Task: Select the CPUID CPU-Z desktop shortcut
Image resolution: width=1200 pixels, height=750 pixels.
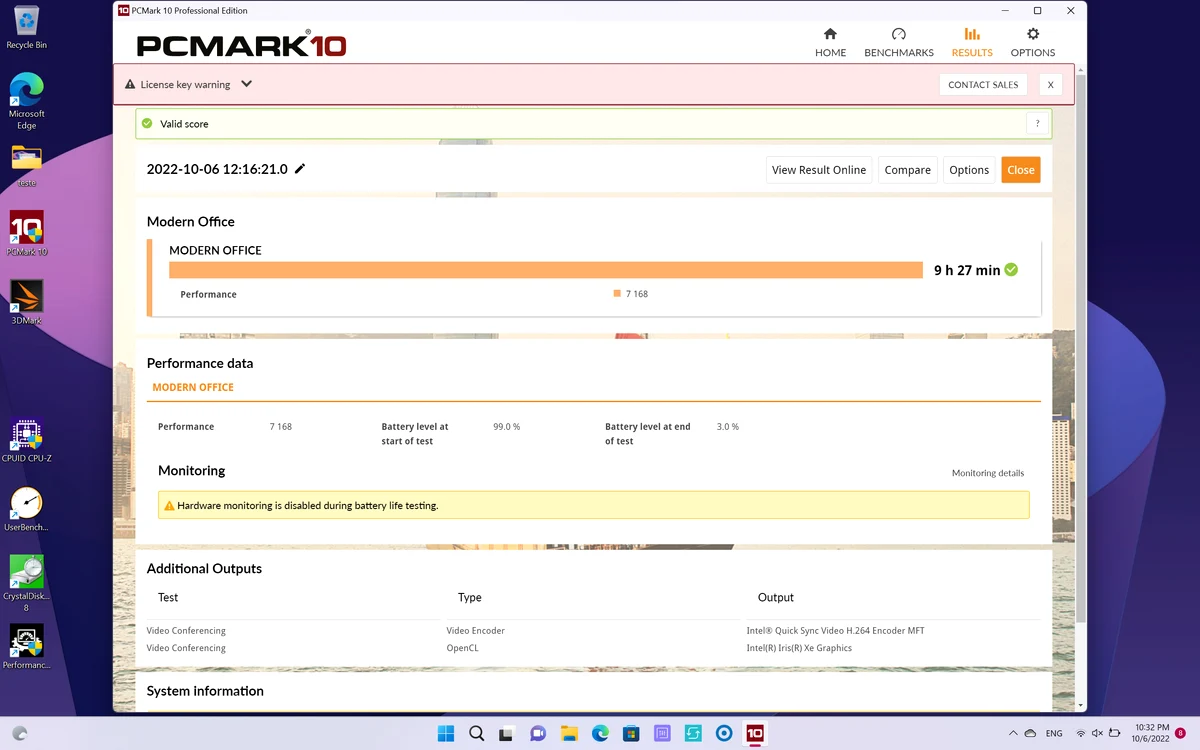Action: point(27,441)
